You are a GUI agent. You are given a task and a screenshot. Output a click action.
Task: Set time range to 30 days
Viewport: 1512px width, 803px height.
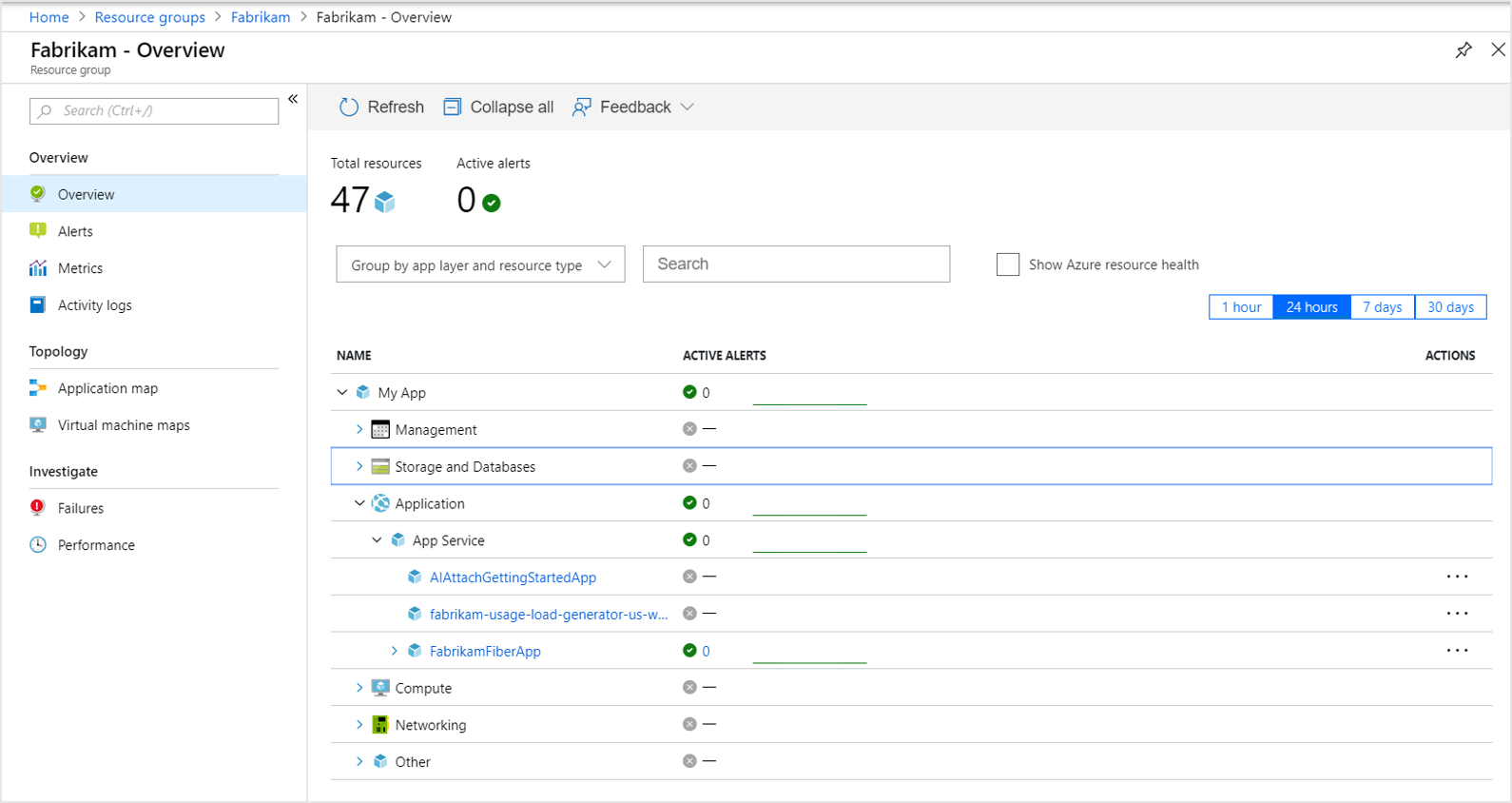click(x=1450, y=307)
